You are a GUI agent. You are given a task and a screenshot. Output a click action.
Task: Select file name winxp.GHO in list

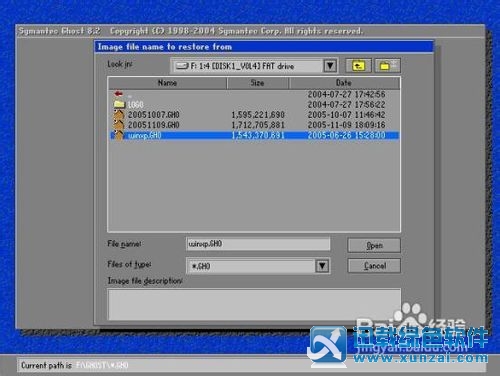click(x=145, y=135)
